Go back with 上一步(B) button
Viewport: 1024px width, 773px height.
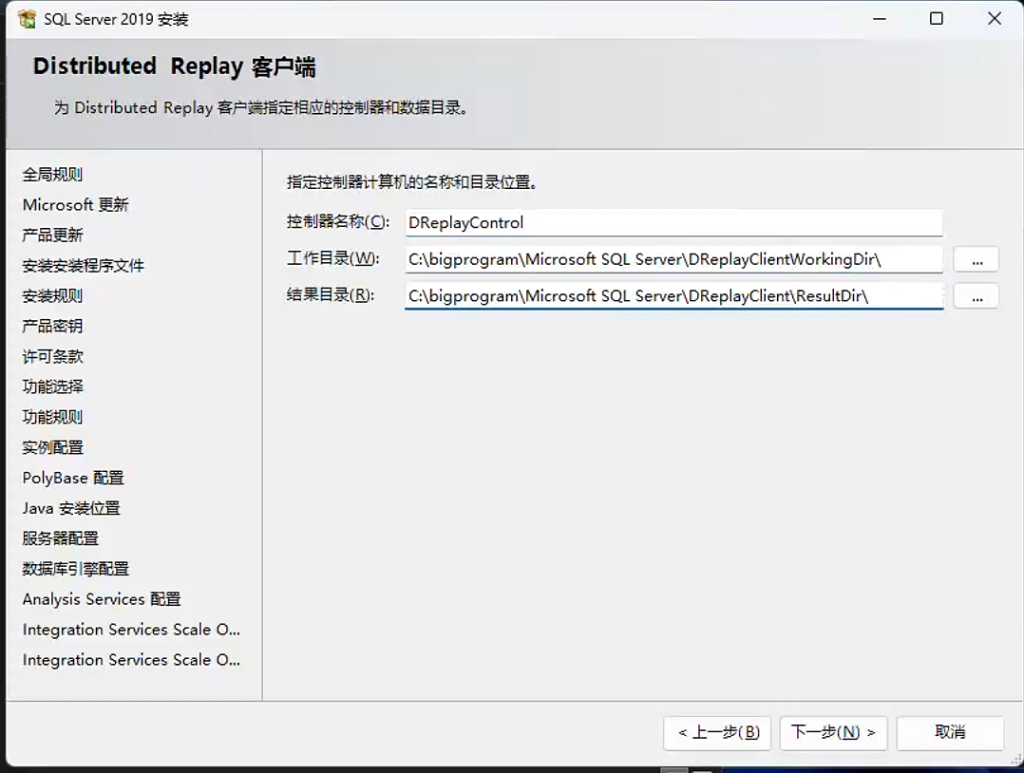click(718, 733)
